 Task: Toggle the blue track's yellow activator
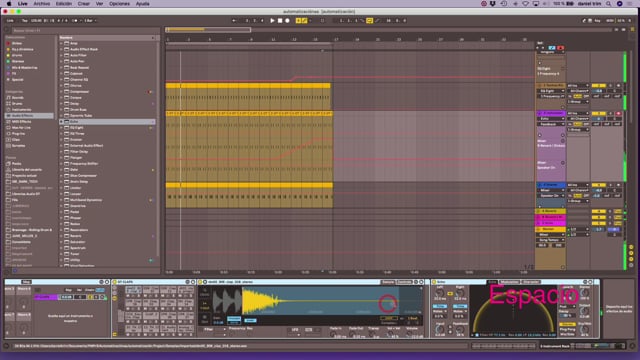(599, 185)
